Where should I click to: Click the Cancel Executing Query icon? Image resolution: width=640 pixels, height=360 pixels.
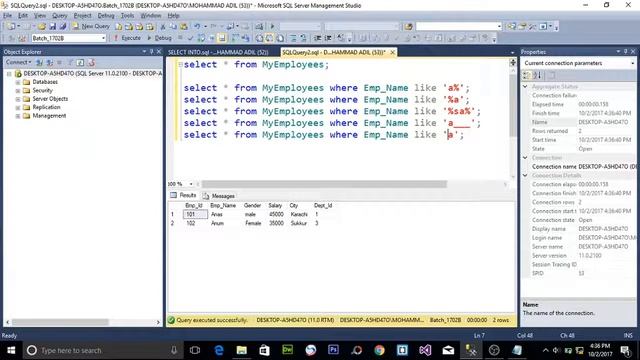coord(180,38)
